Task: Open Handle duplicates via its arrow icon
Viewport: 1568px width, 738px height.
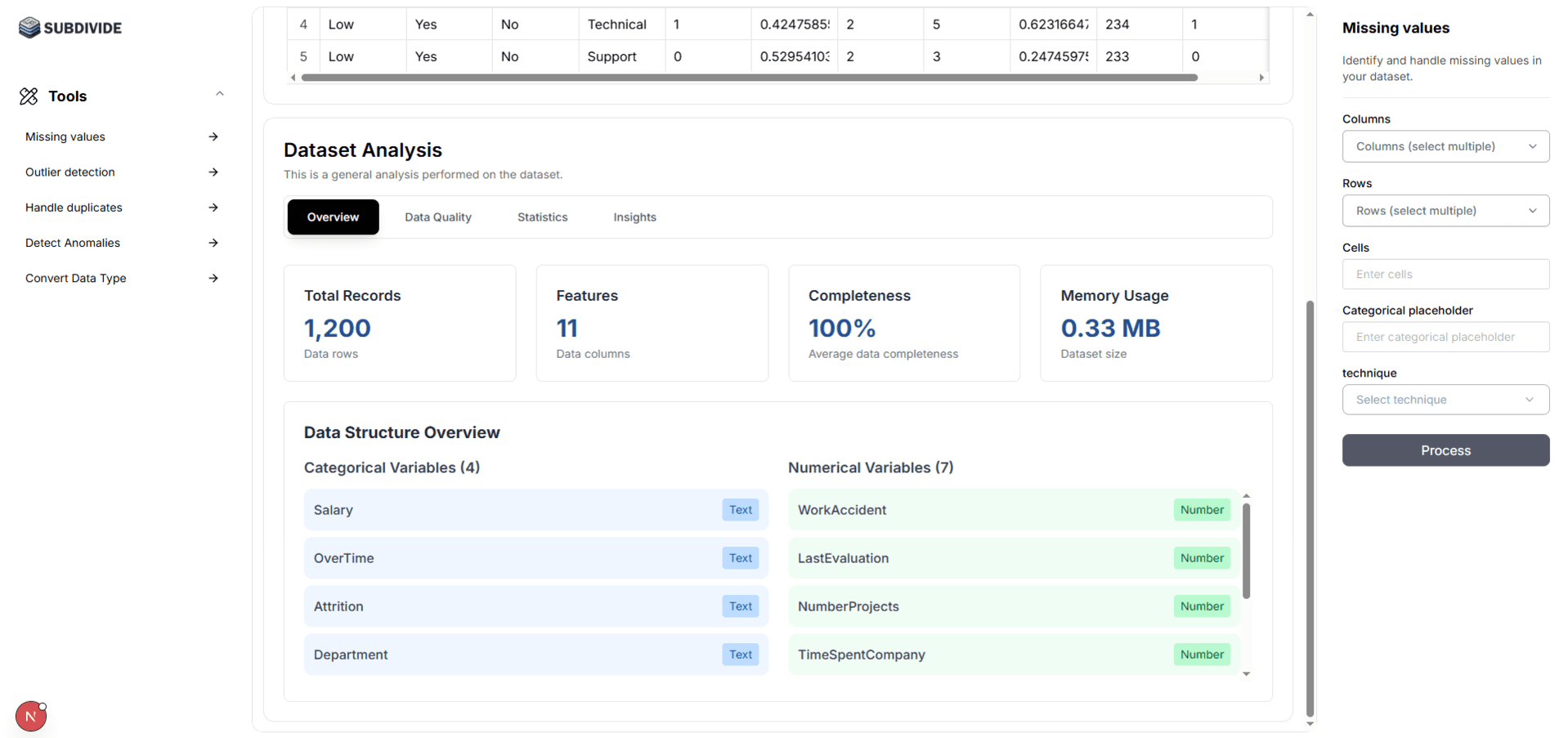Action: click(213, 207)
